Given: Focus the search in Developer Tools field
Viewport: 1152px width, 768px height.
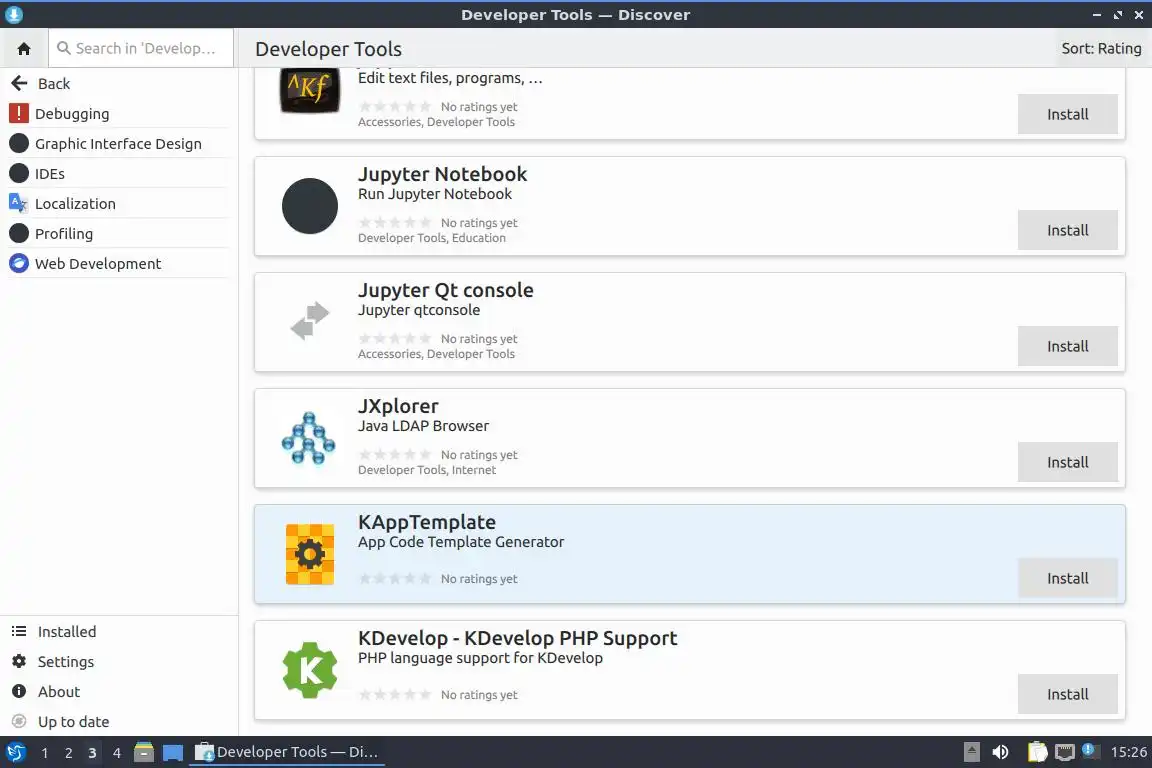Looking at the screenshot, I should tap(141, 49).
